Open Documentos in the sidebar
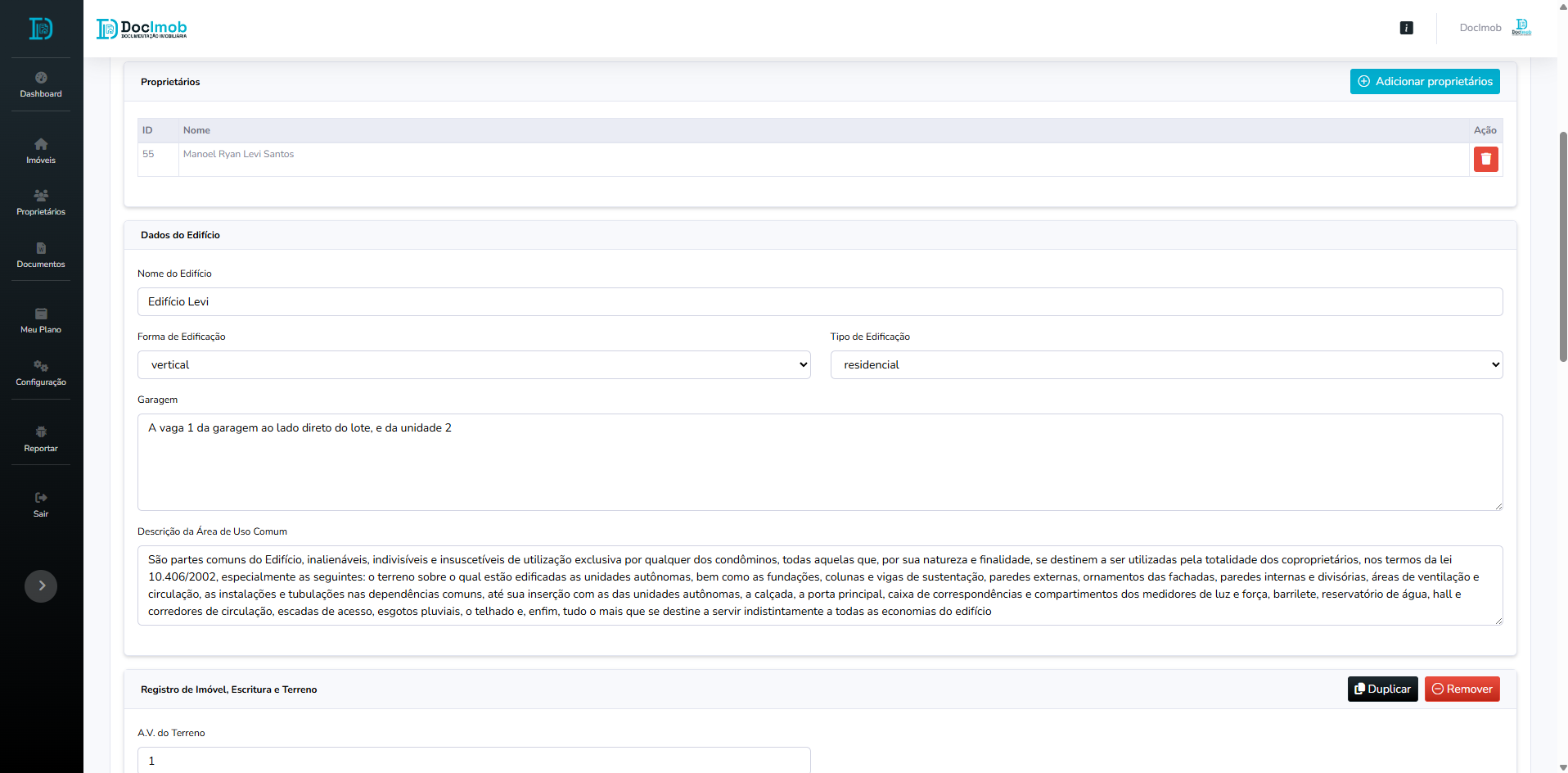The width and height of the screenshot is (1568, 773). [41, 248]
